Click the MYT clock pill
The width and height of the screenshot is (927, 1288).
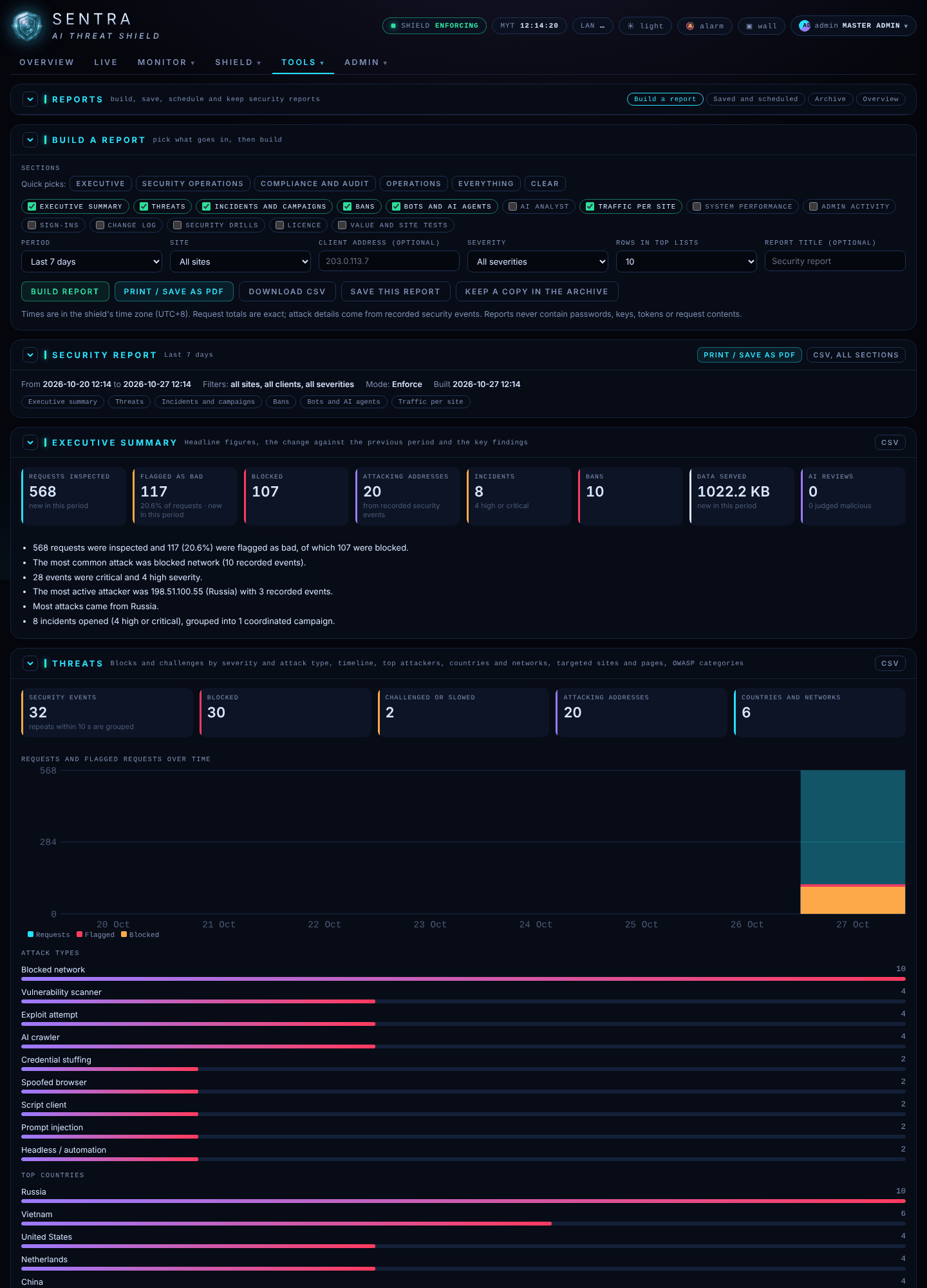[x=529, y=26]
